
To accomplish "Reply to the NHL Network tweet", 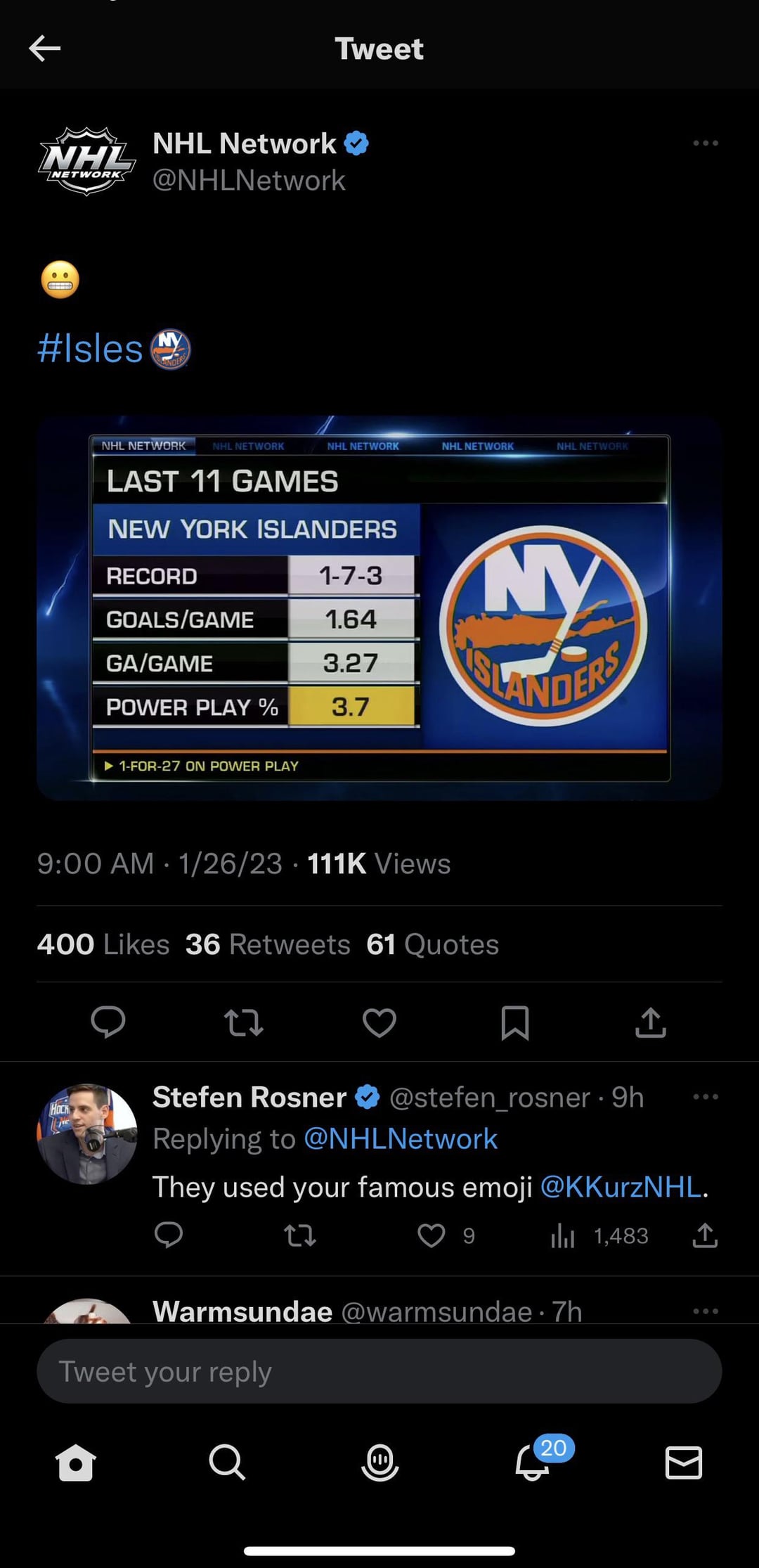I will click(x=108, y=1022).
